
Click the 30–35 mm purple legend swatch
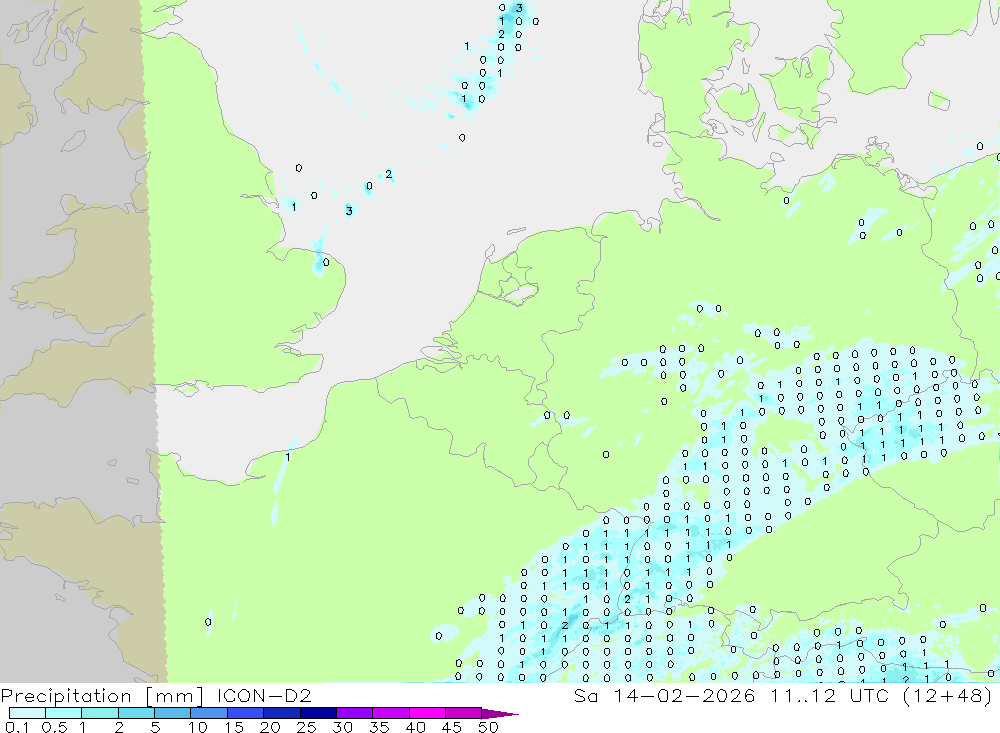354,713
